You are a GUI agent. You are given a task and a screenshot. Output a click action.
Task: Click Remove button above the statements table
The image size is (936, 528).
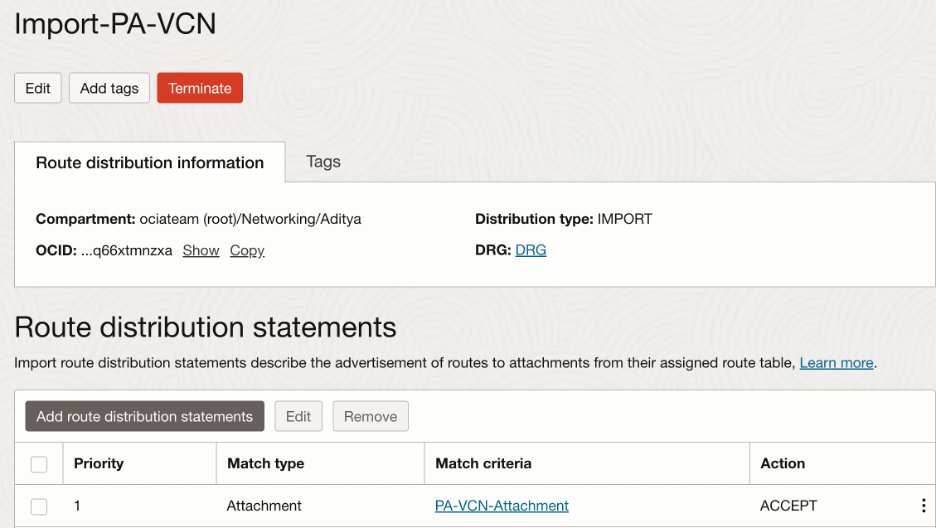(370, 416)
